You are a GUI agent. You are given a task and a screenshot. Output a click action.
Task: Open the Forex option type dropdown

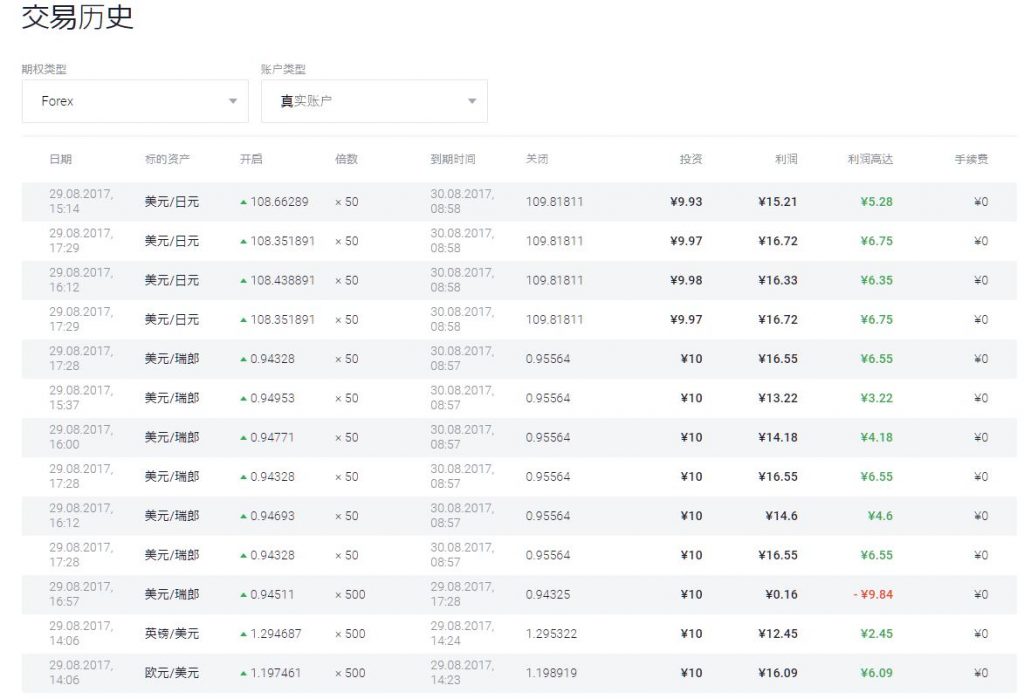135,101
